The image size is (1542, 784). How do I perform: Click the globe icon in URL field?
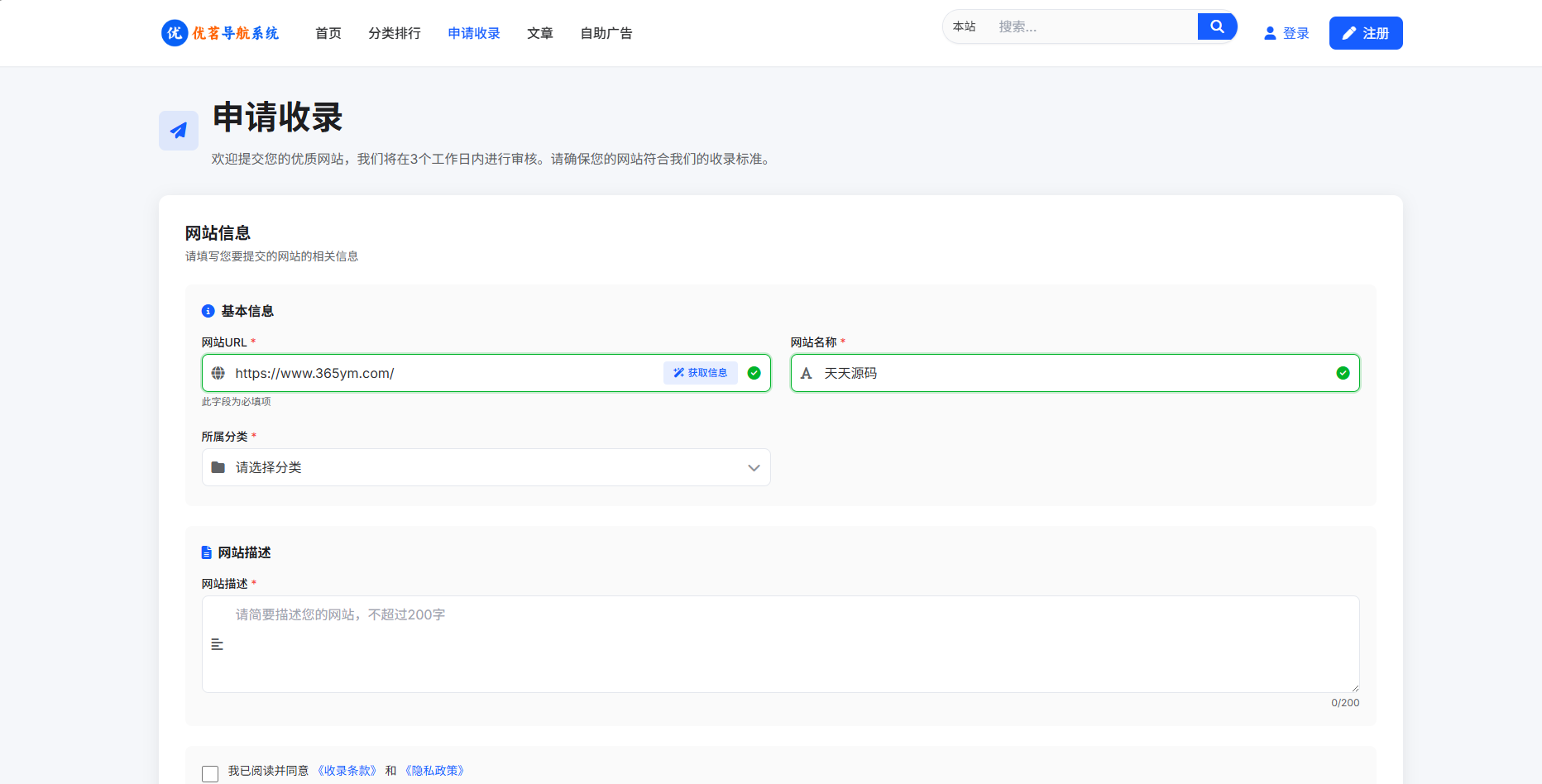[x=218, y=373]
